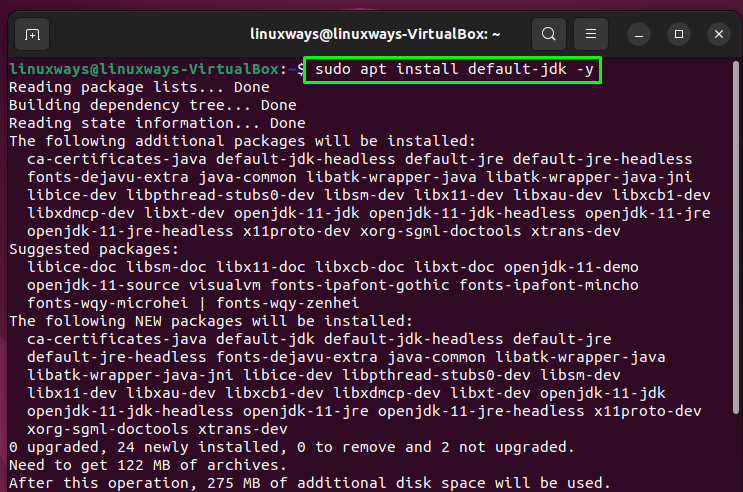
Task: Open a new terminal tab
Action: click(x=32, y=34)
